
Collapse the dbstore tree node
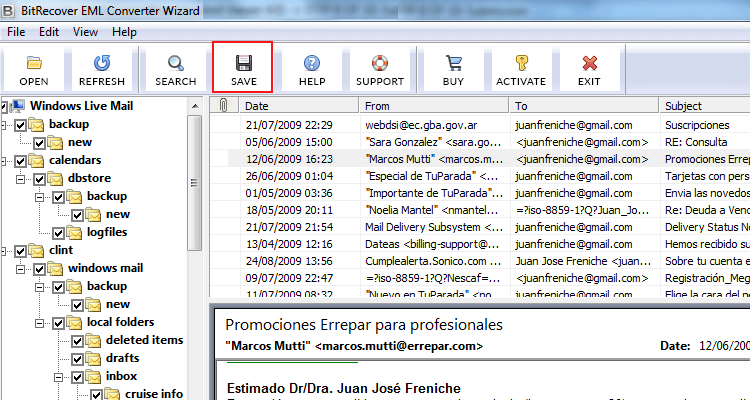click(x=21, y=179)
